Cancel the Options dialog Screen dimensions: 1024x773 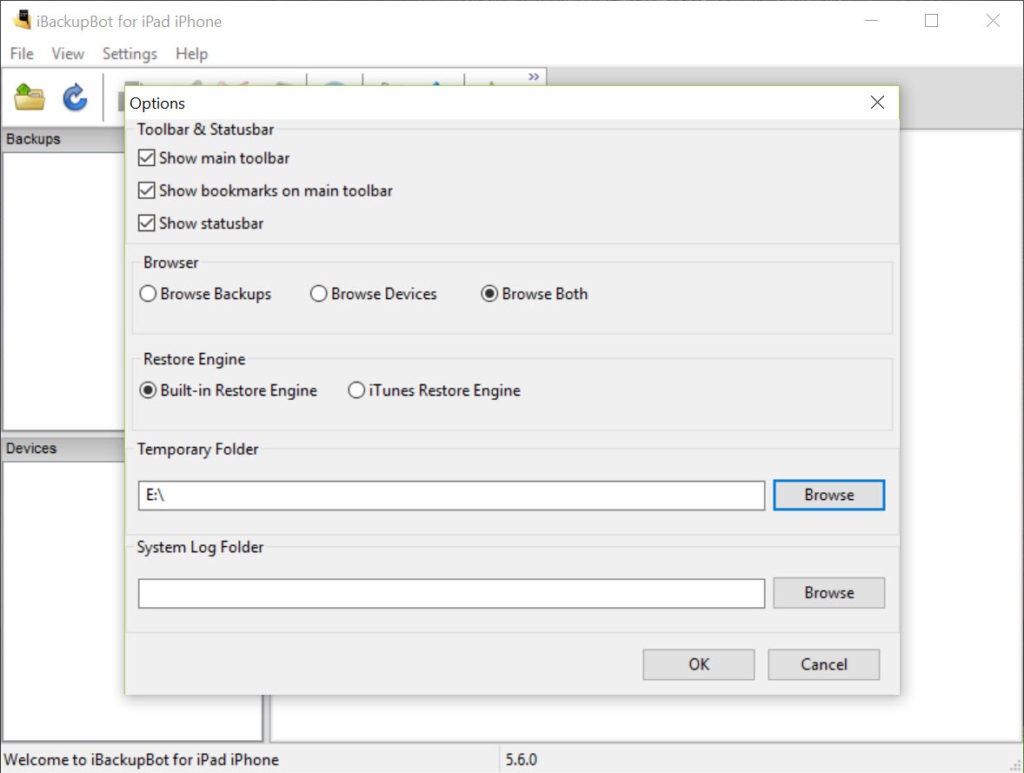coord(824,665)
